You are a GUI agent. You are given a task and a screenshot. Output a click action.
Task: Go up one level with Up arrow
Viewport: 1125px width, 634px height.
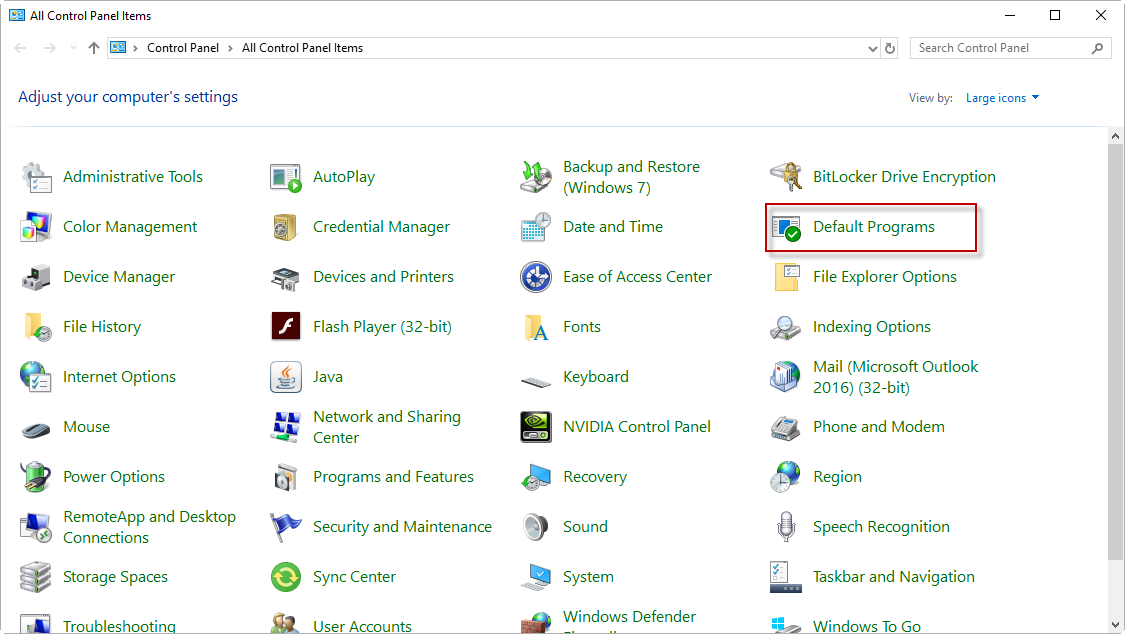tap(94, 48)
